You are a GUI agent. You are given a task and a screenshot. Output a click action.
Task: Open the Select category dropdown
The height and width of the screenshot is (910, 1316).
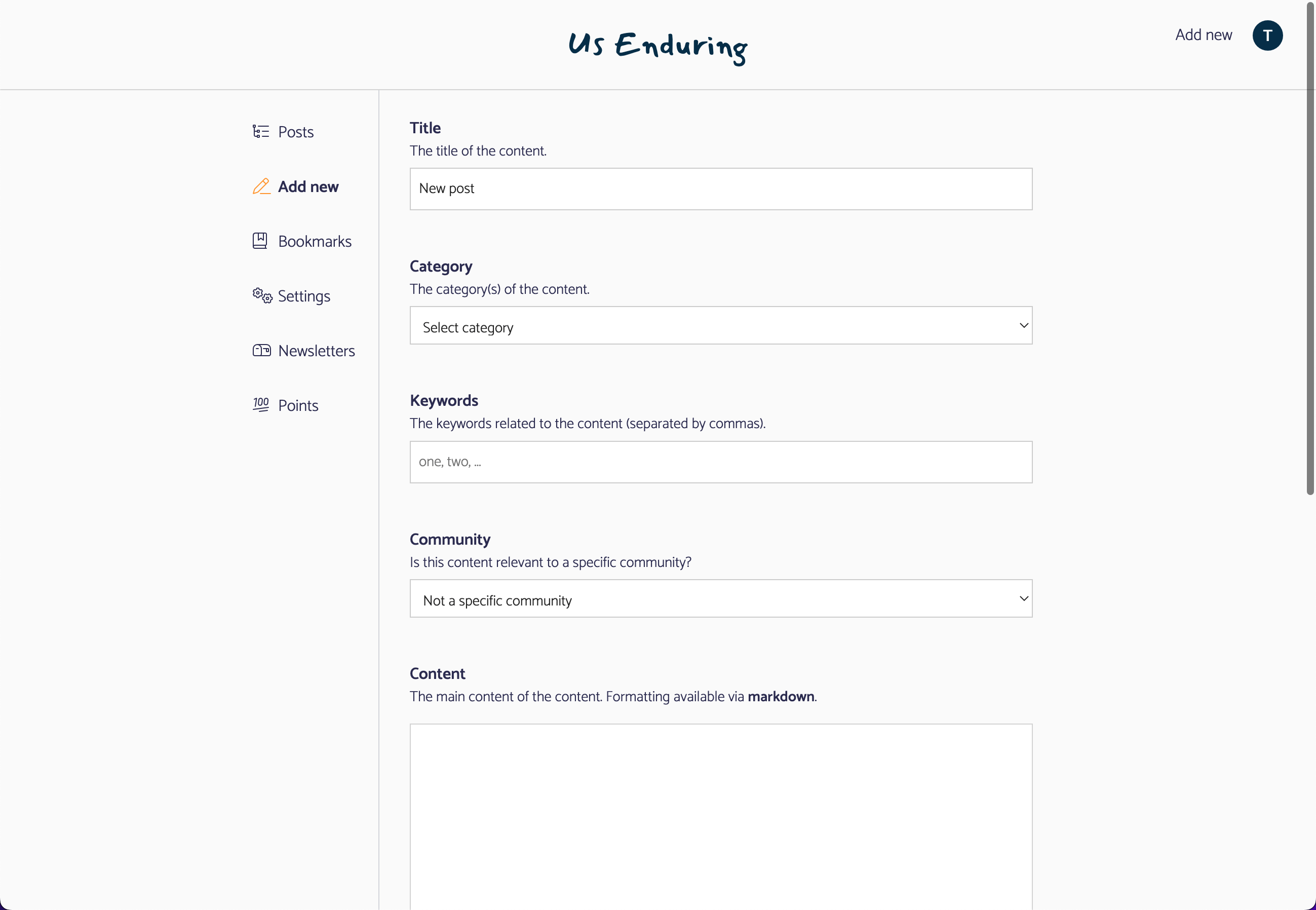(720, 326)
